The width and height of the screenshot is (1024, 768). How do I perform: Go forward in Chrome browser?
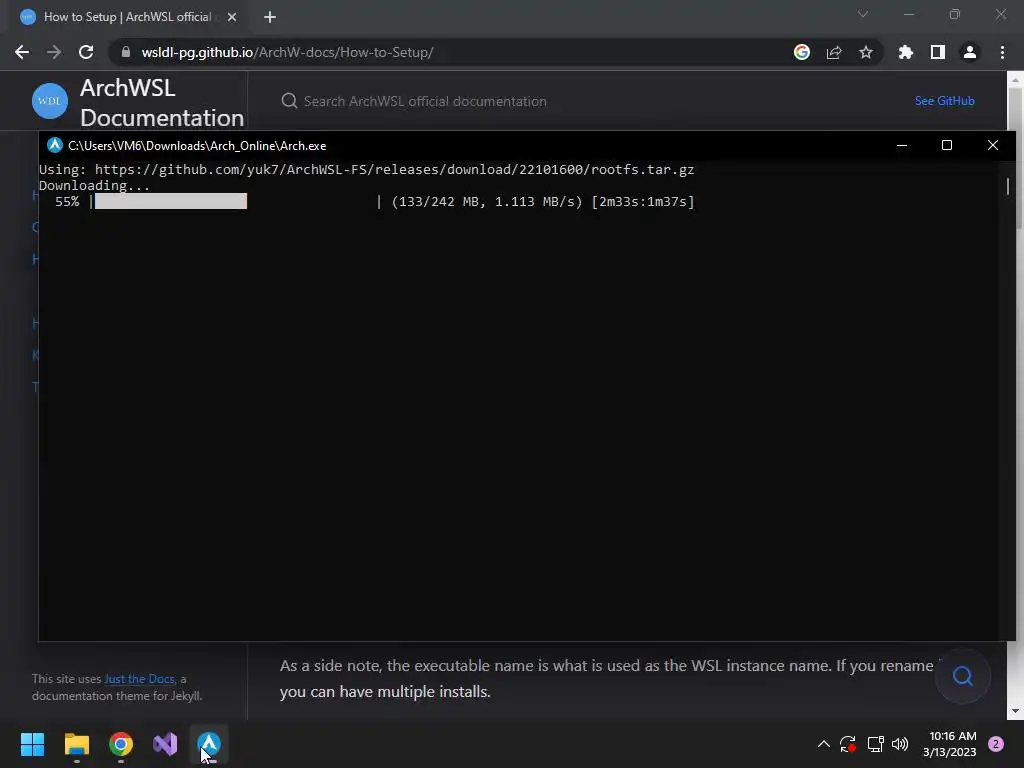[x=54, y=52]
